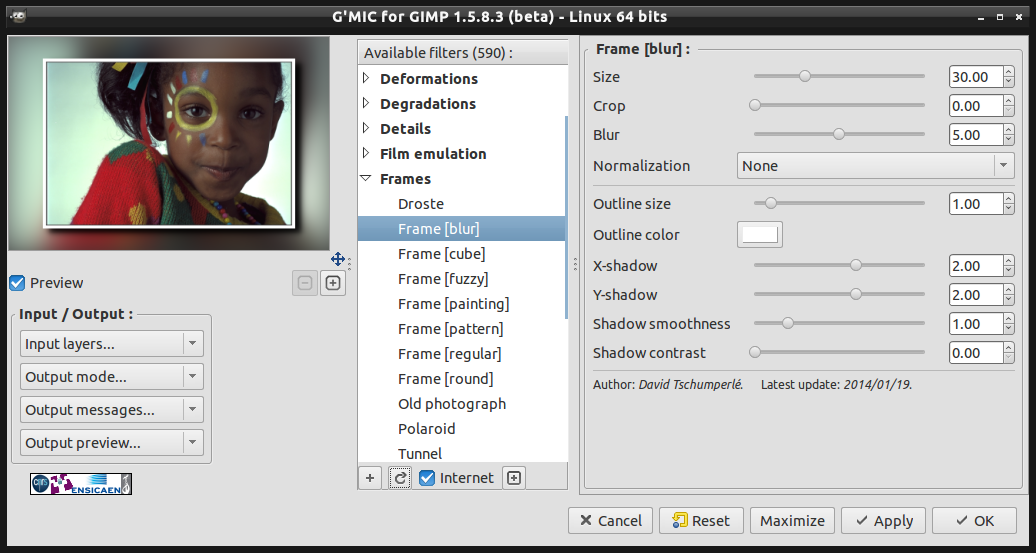Click the panel splitter handle beside filter list
Screen dimensions: 1036x553
574,264
